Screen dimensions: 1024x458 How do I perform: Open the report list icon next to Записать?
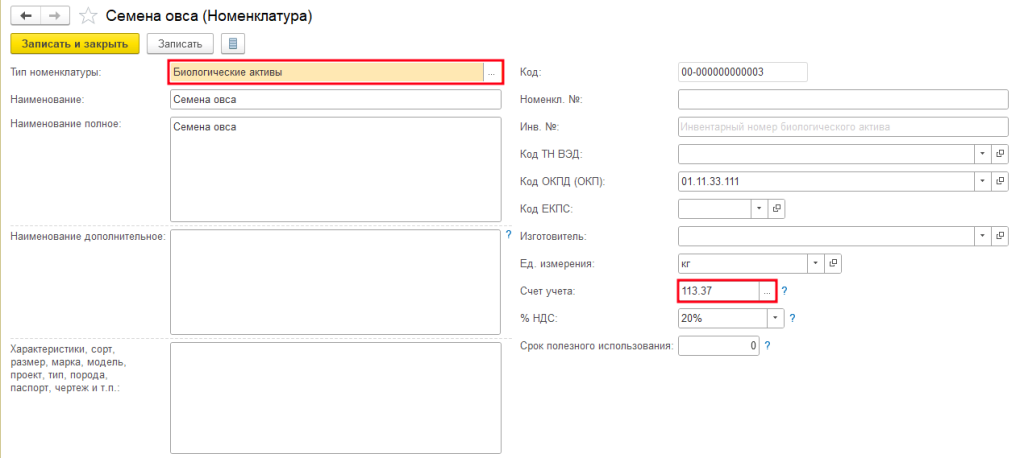tap(233, 44)
